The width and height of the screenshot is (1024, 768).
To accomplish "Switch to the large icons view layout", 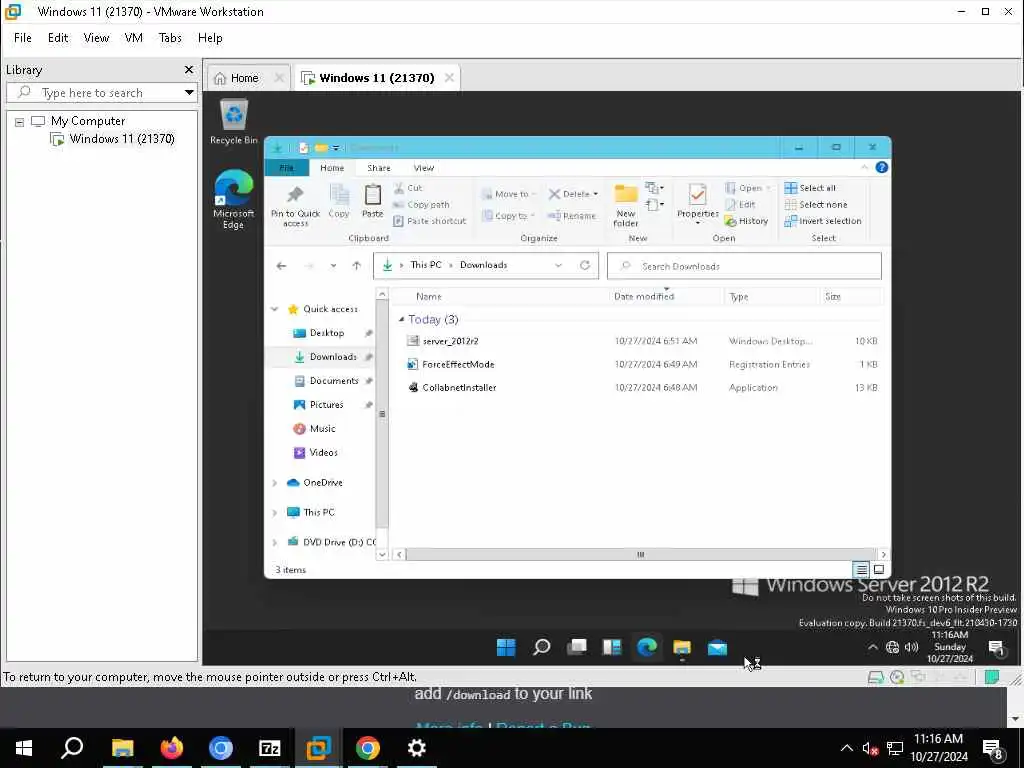I will (x=879, y=570).
